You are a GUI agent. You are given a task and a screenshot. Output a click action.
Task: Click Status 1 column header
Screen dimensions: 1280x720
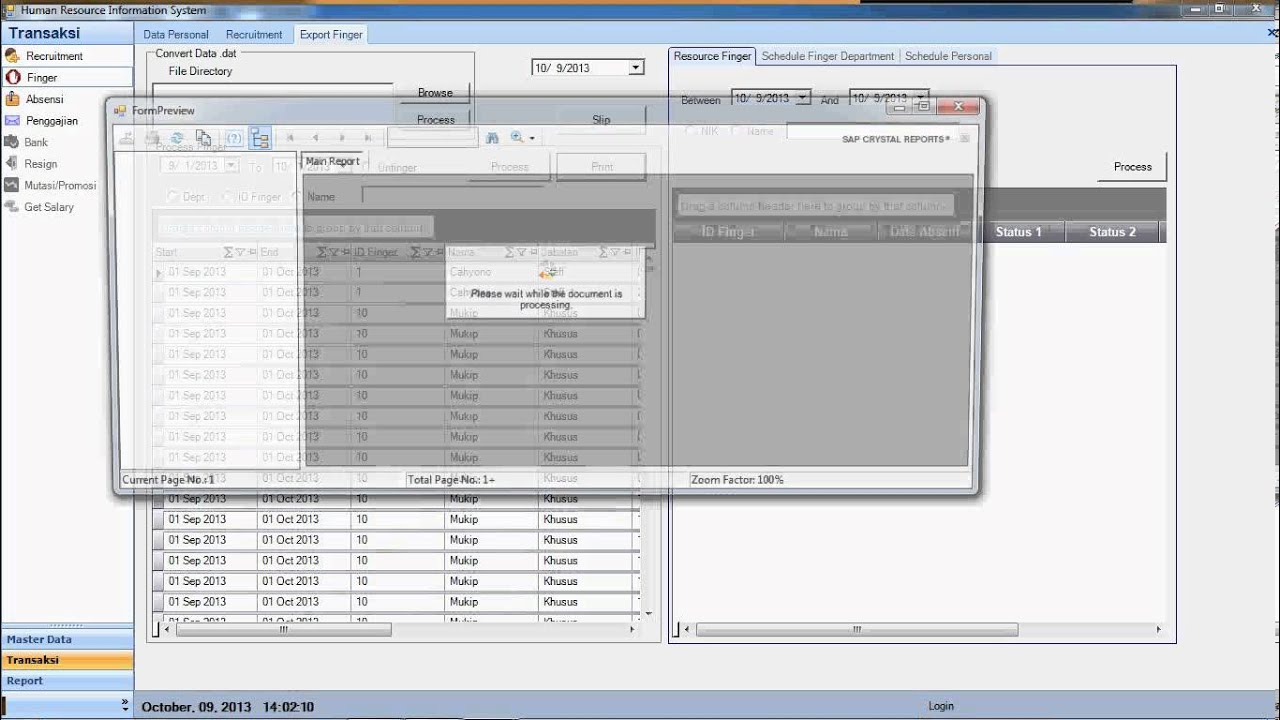[1018, 232]
